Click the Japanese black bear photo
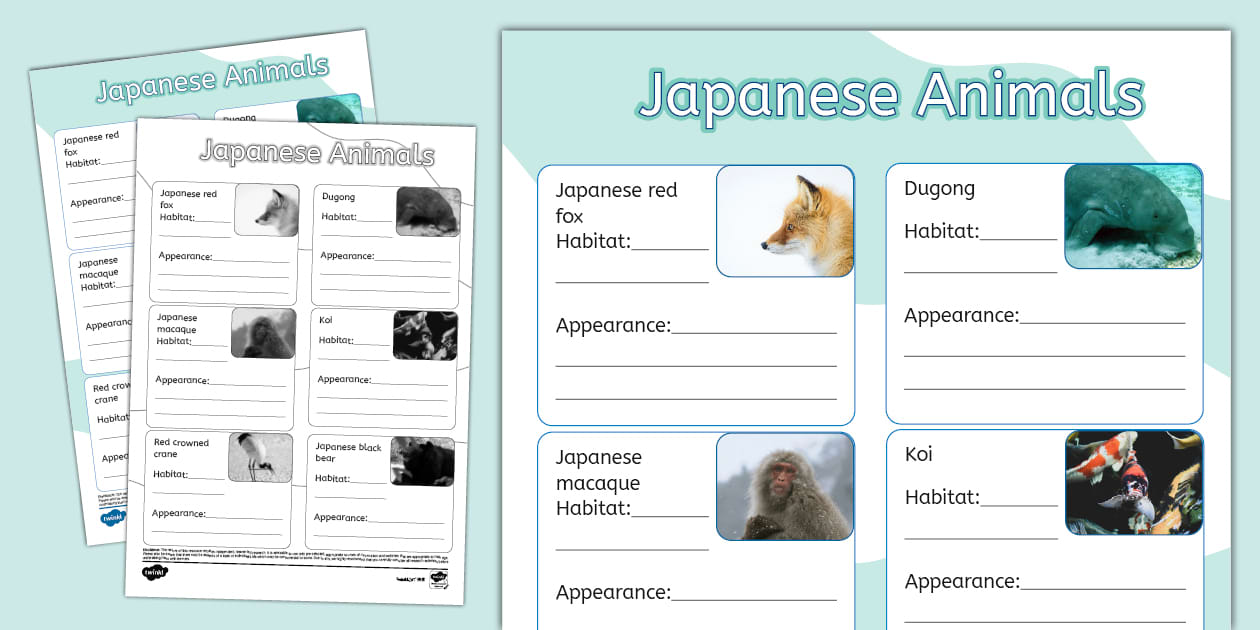 421,463
